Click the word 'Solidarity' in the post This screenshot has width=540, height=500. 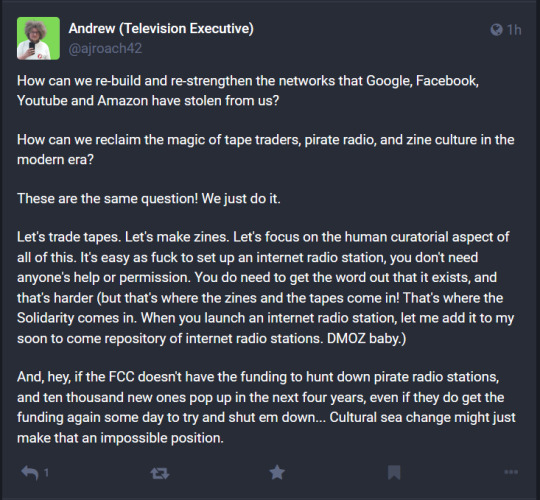tap(45, 318)
